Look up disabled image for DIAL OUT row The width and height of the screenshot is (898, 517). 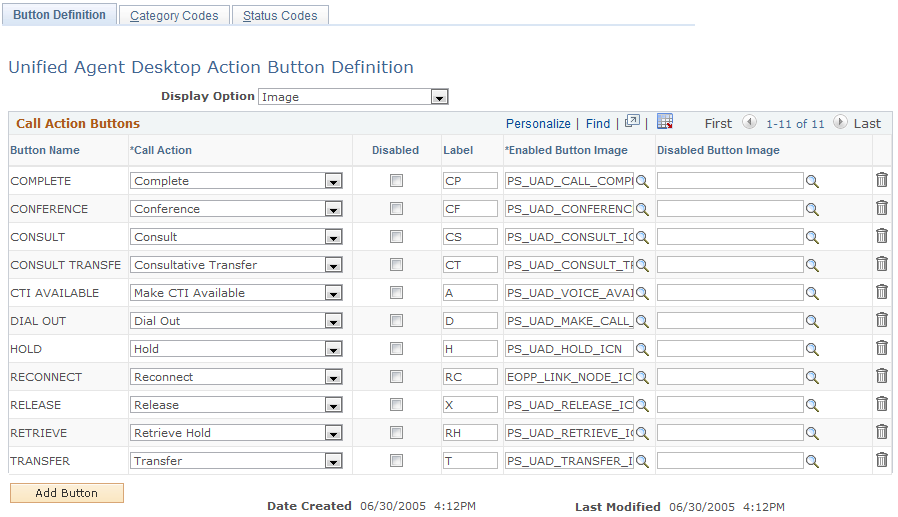812,321
